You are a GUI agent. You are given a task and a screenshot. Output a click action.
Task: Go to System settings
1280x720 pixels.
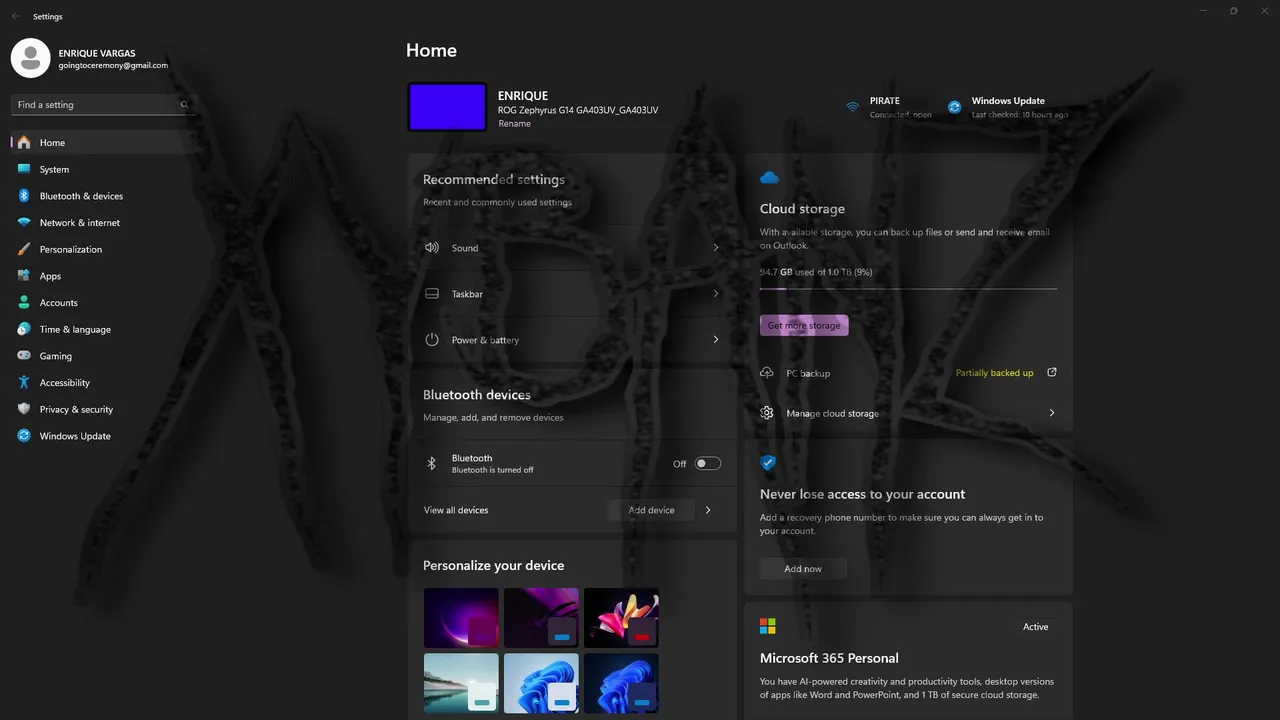coord(103,169)
